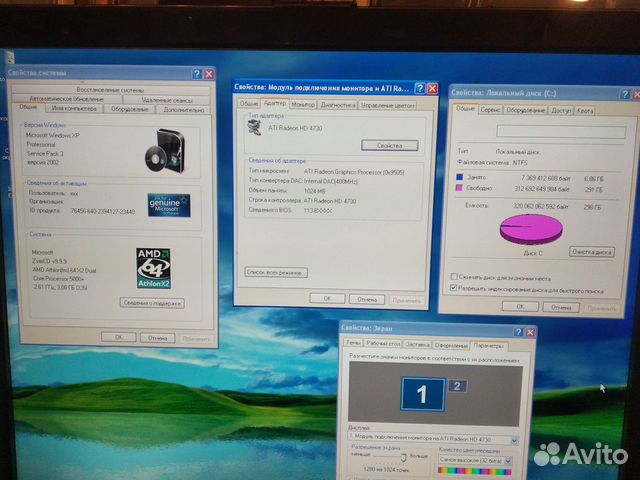Click the genuine Microsoft software badge

[169, 205]
